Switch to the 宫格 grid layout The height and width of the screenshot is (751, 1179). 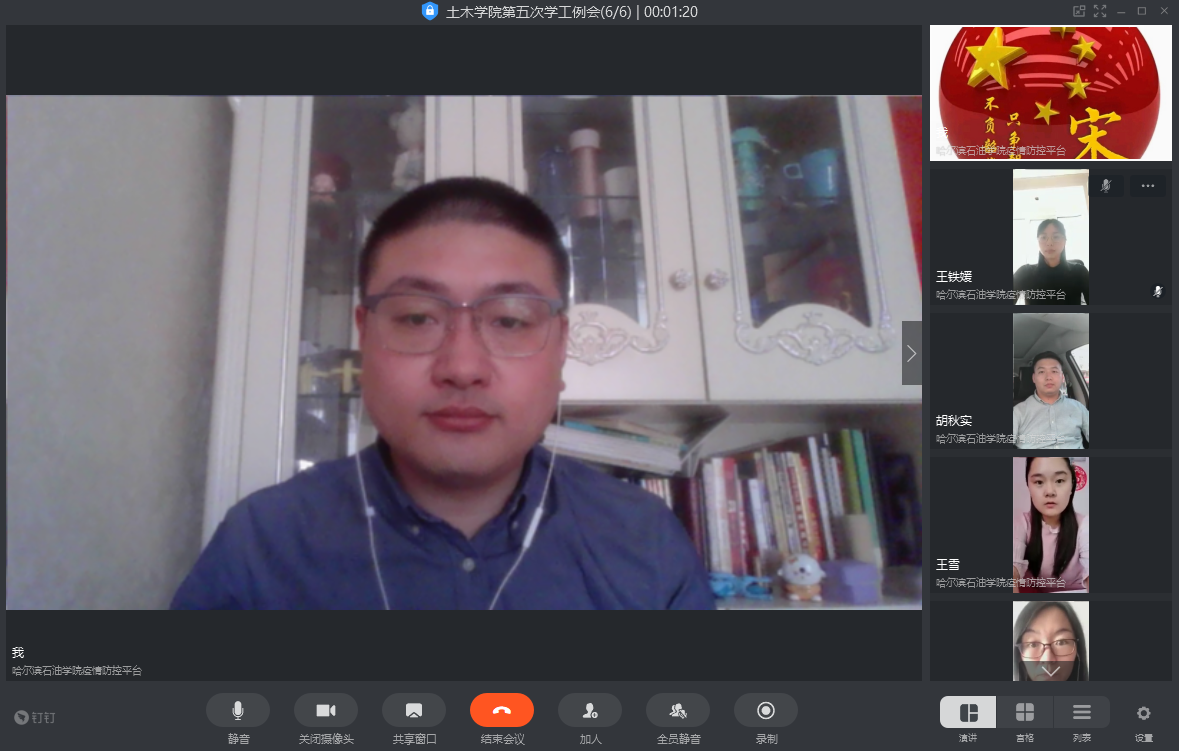[x=1025, y=712]
